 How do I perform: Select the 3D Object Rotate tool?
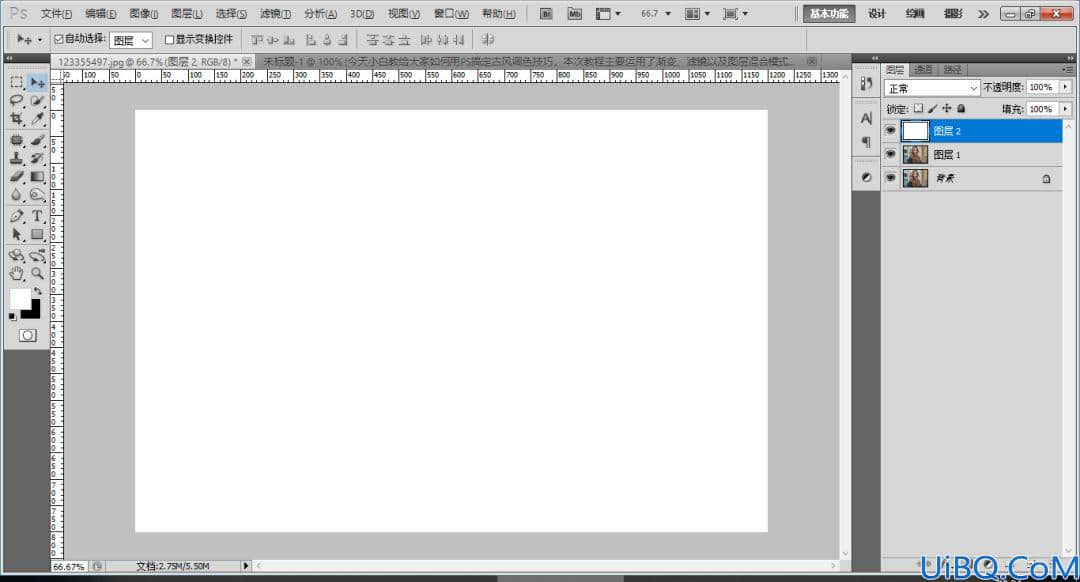[17, 256]
